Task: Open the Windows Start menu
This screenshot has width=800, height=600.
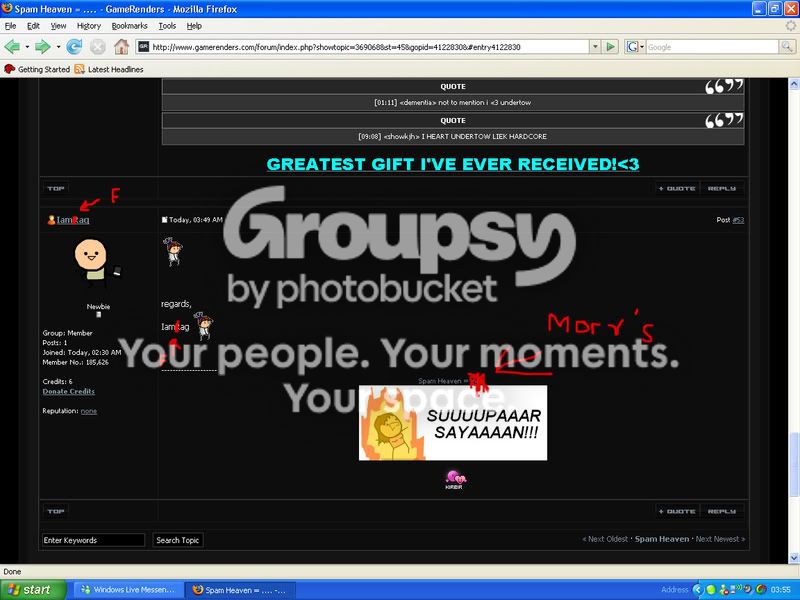Action: [x=32, y=590]
